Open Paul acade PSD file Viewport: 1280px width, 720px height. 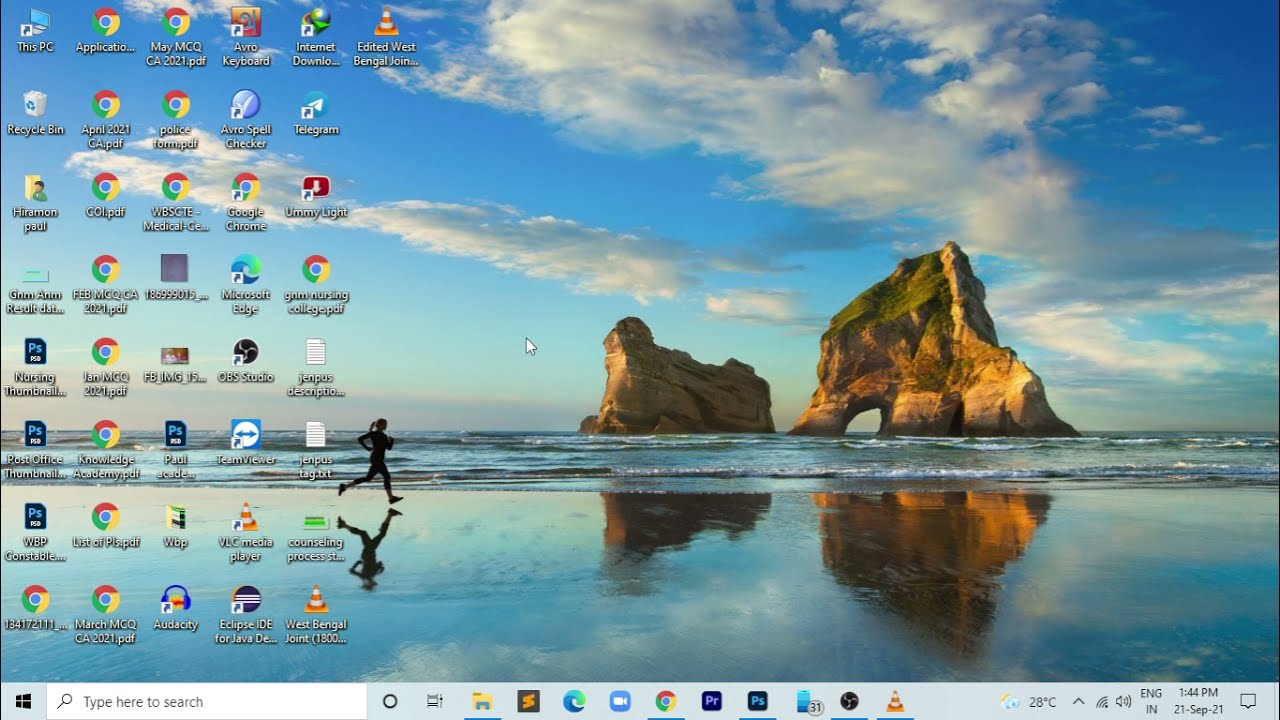tap(176, 450)
